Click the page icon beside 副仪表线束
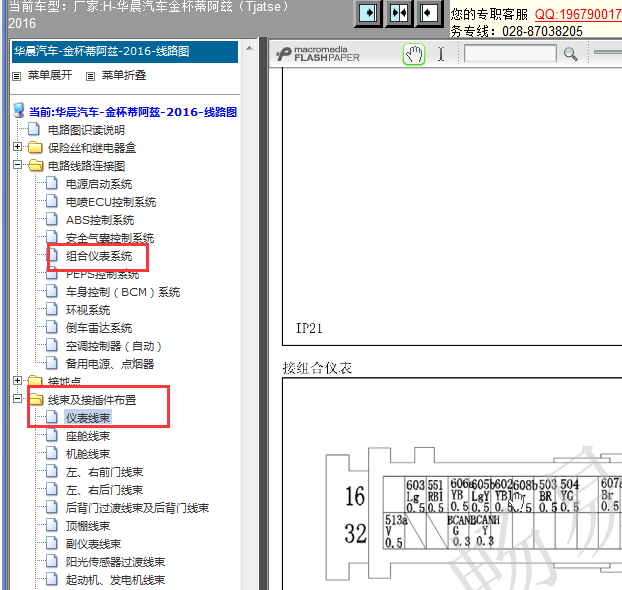 click(52, 543)
